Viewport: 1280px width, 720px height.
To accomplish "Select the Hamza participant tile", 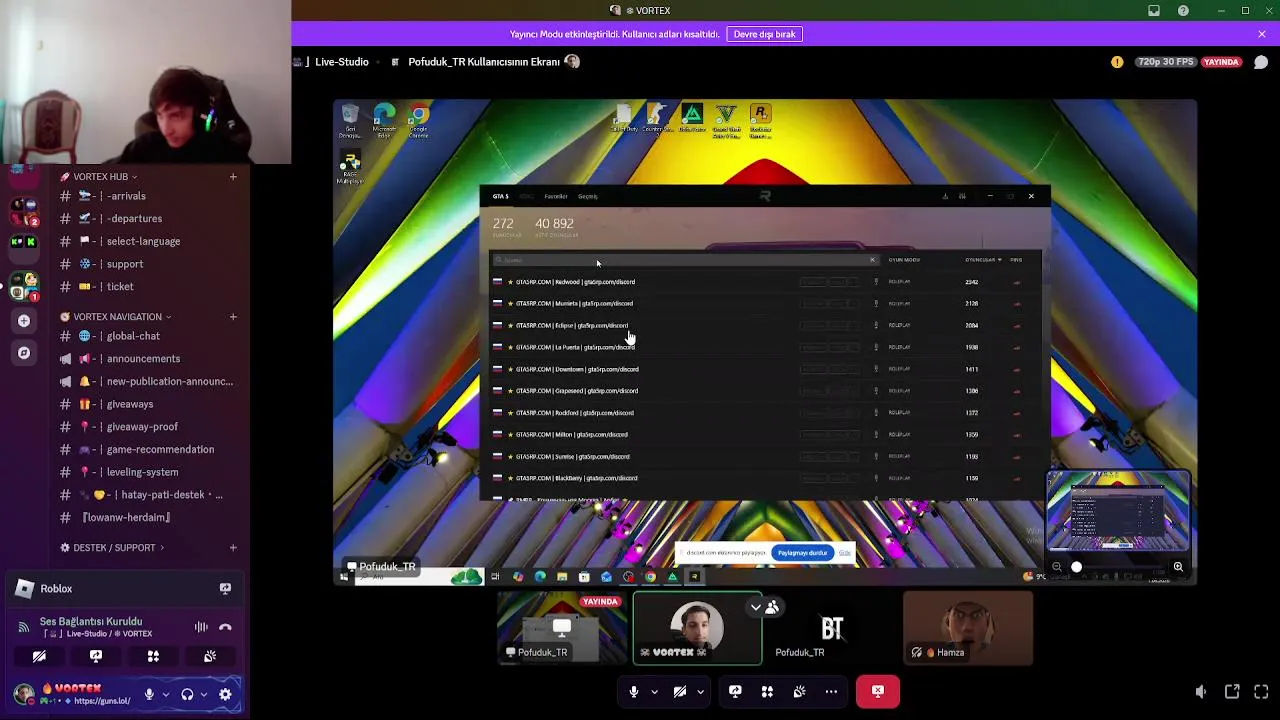I will 968,628.
